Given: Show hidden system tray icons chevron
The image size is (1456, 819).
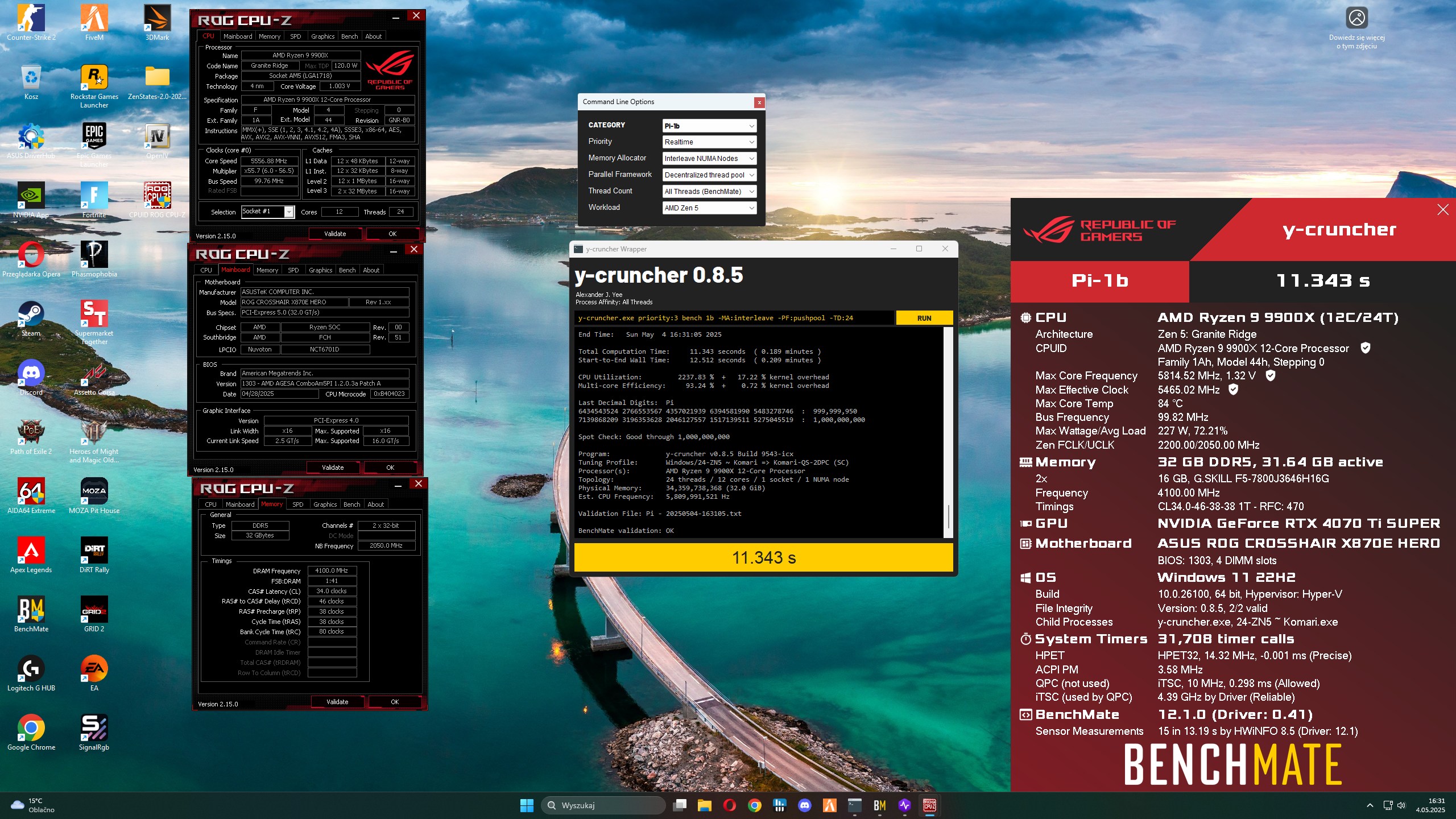Looking at the screenshot, I should [1370, 805].
